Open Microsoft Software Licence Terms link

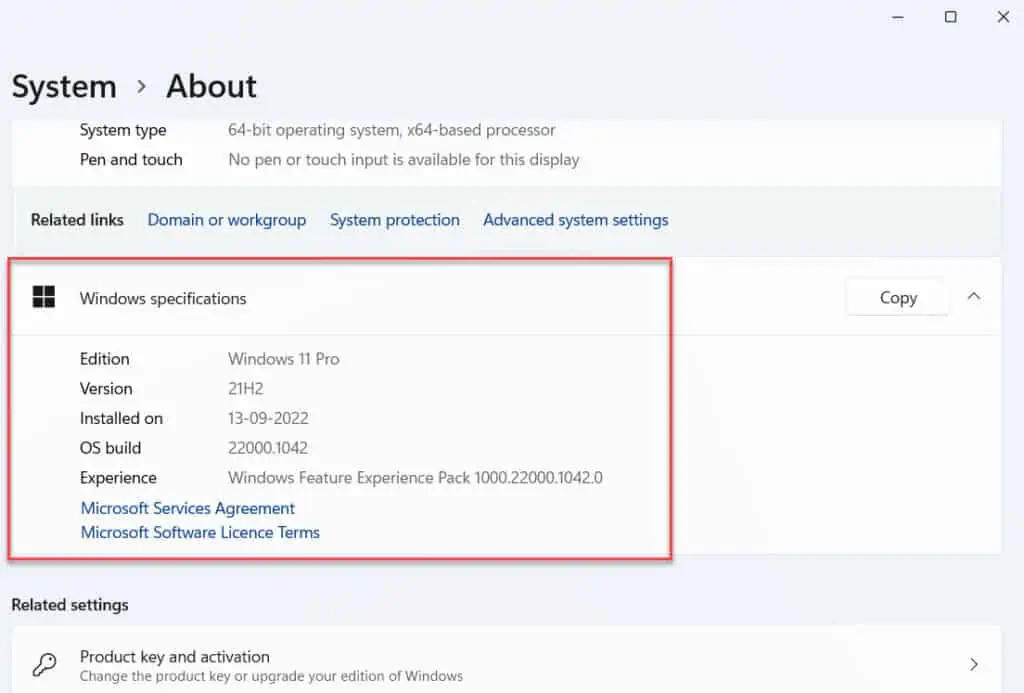click(x=200, y=532)
